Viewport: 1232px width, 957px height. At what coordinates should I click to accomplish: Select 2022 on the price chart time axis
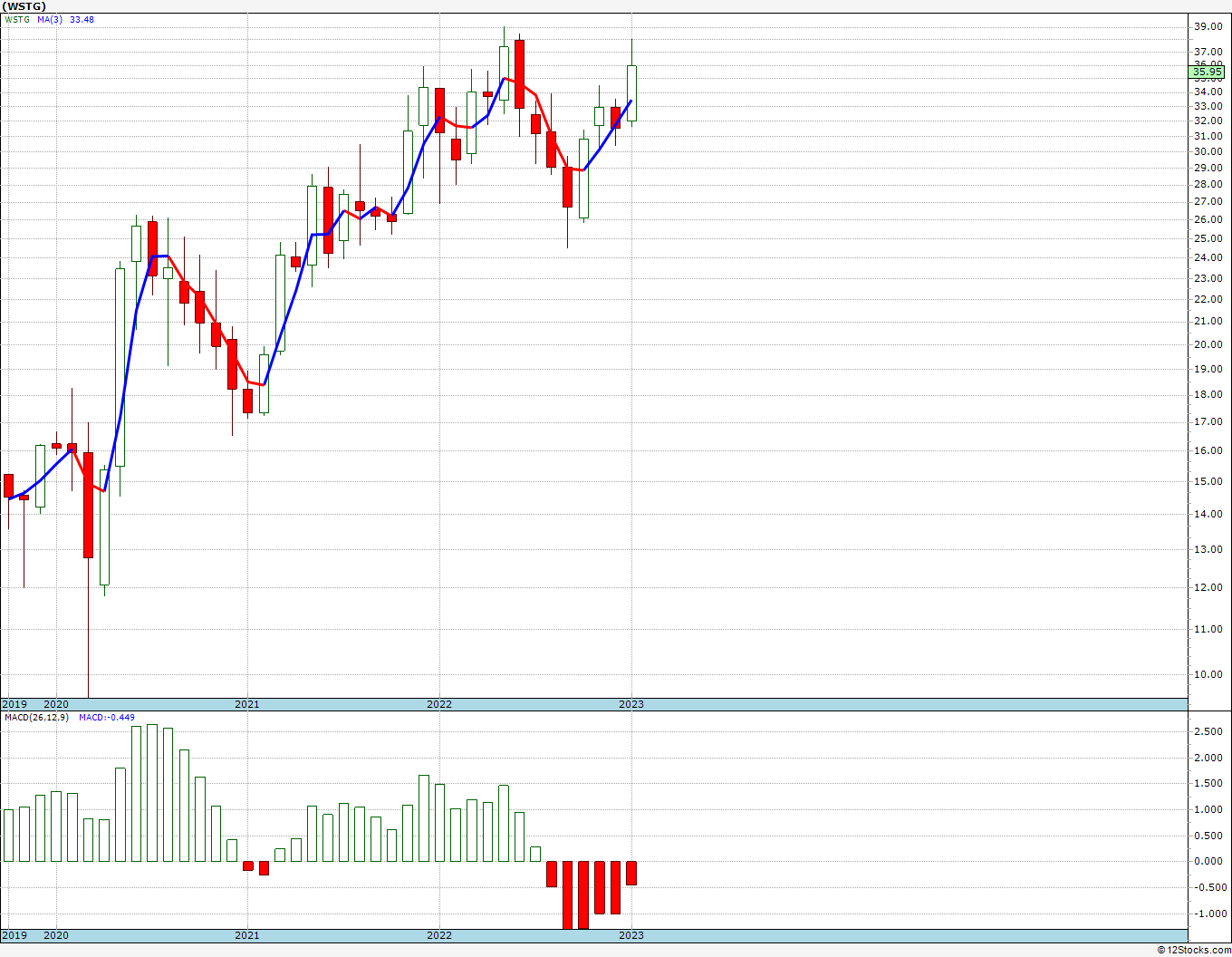point(439,704)
